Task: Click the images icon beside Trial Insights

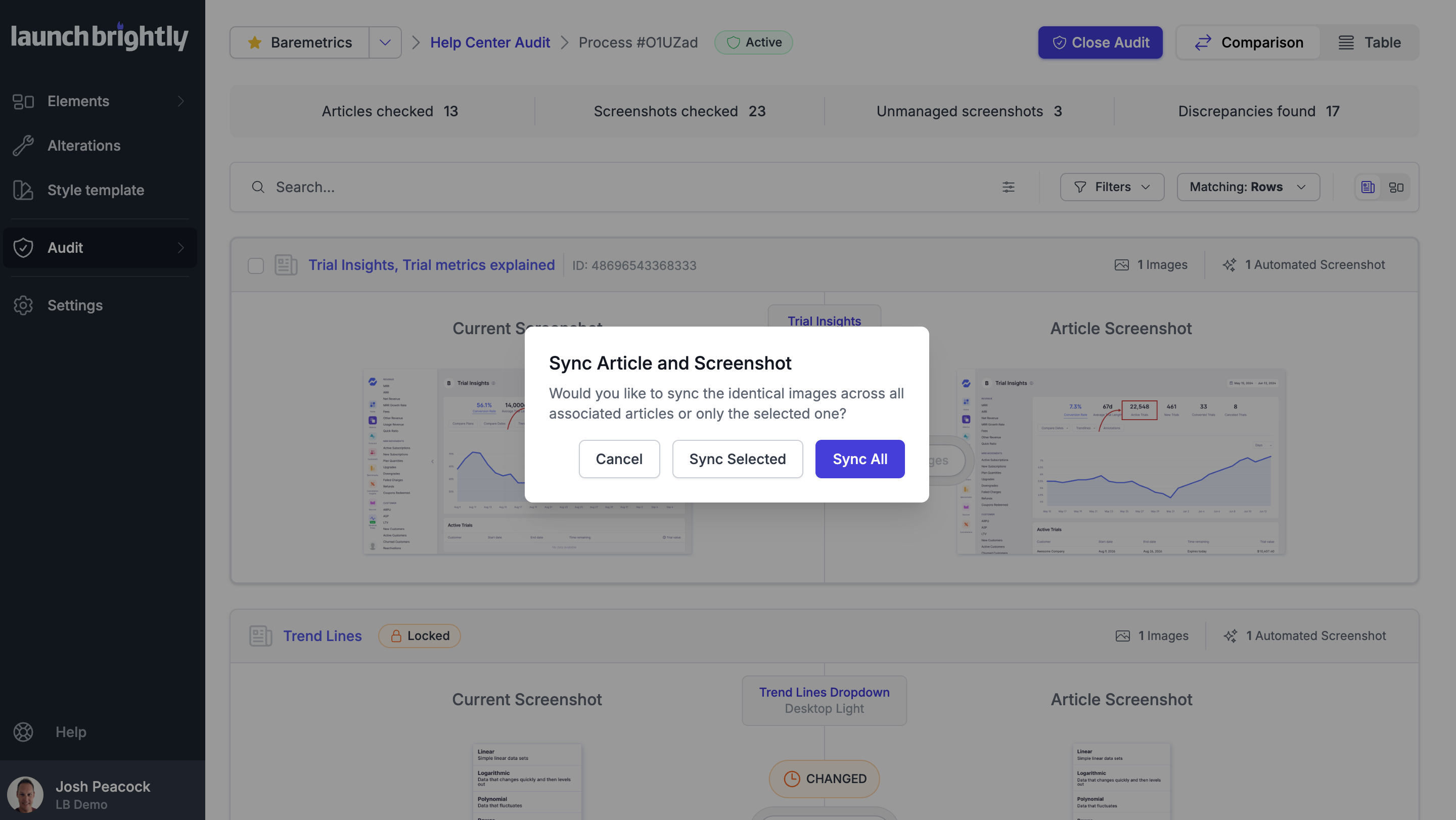Action: 1121,265
